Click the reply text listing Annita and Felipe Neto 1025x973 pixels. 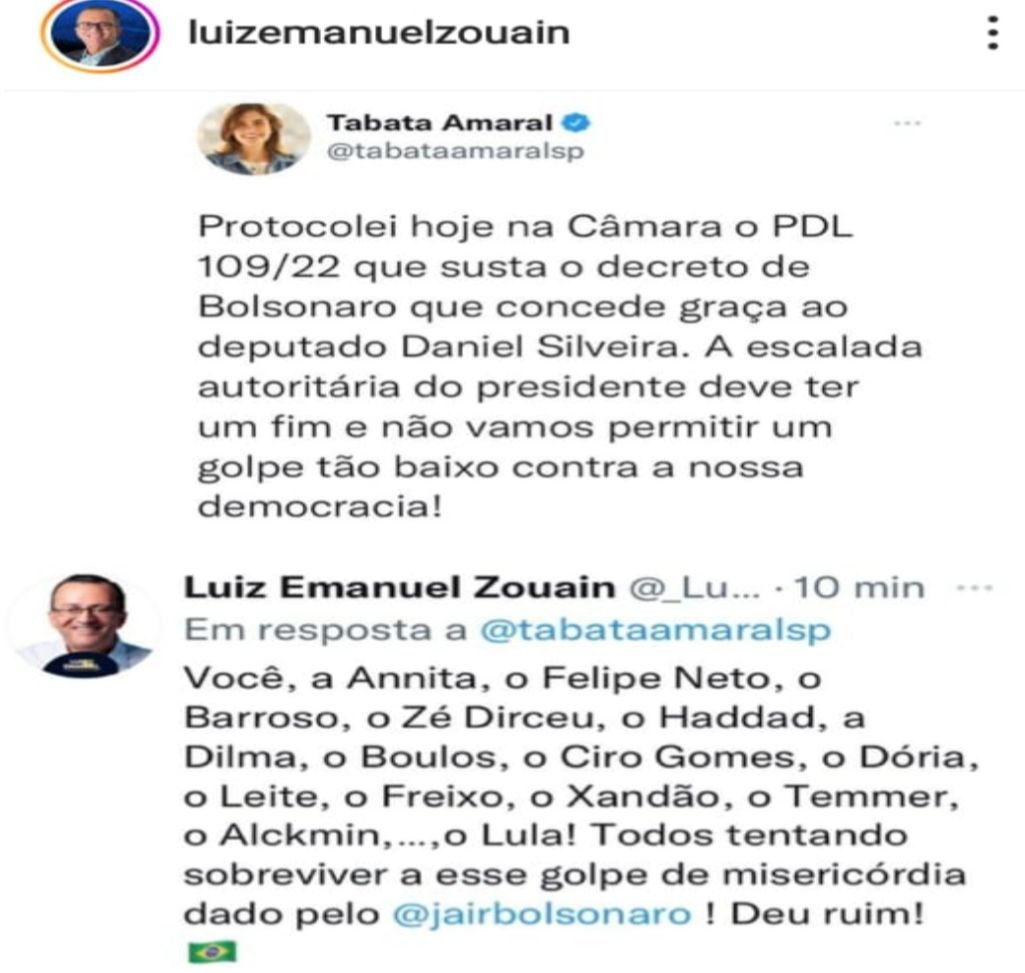point(580,796)
